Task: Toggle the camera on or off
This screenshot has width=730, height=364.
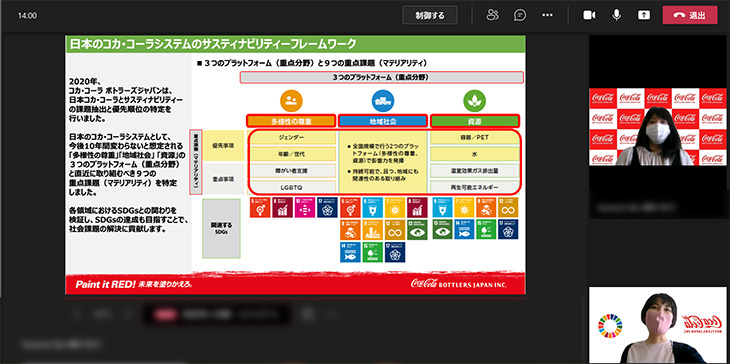Action: pyautogui.click(x=589, y=15)
